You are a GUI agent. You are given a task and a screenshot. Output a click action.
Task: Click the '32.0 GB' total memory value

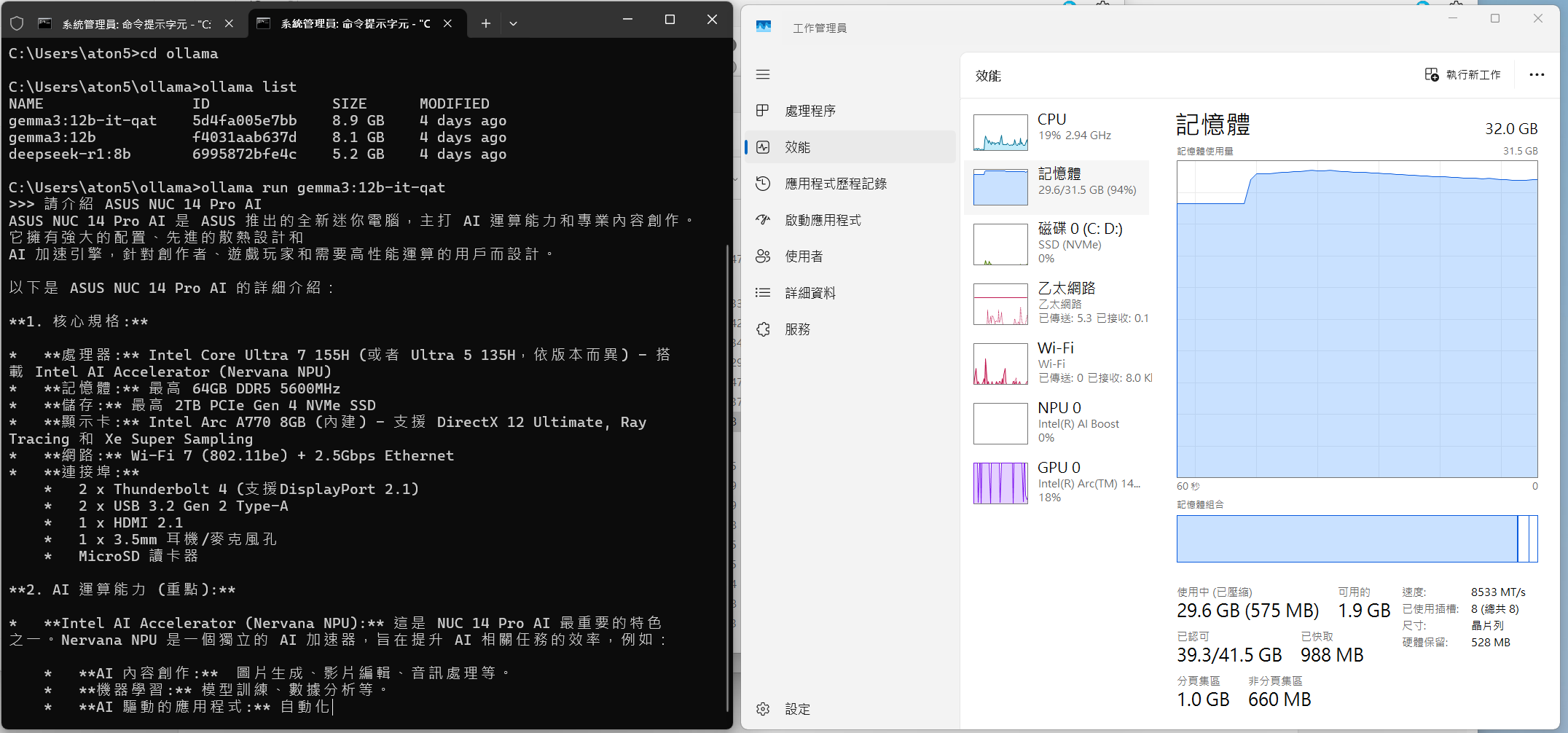tap(1511, 129)
